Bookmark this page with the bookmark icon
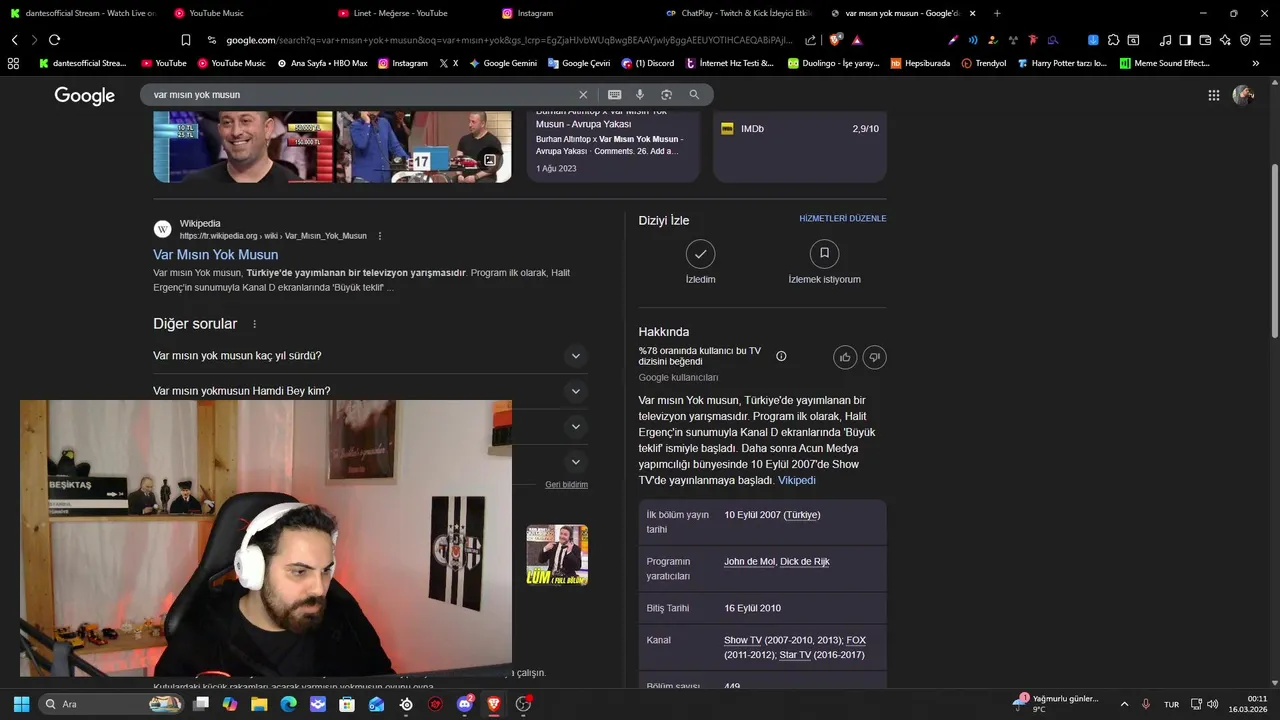Image resolution: width=1280 pixels, height=720 pixels. point(186,40)
